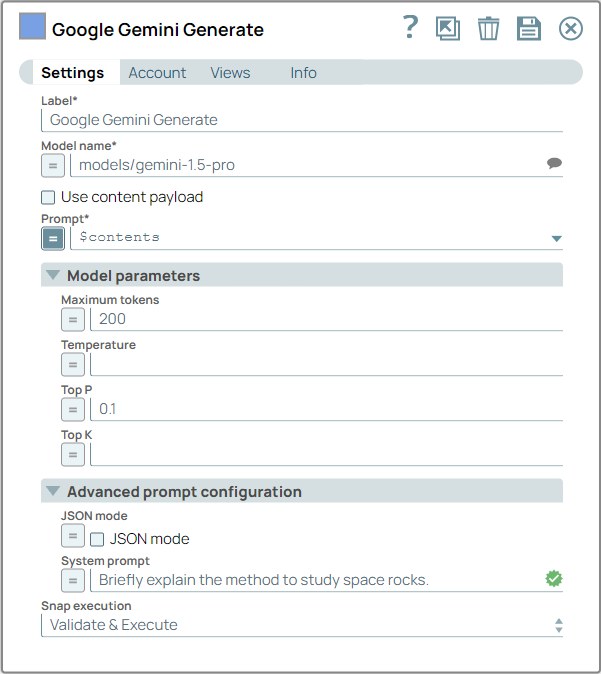601x674 pixels.
Task: Open the Snap execution dropdown
Action: 301,625
